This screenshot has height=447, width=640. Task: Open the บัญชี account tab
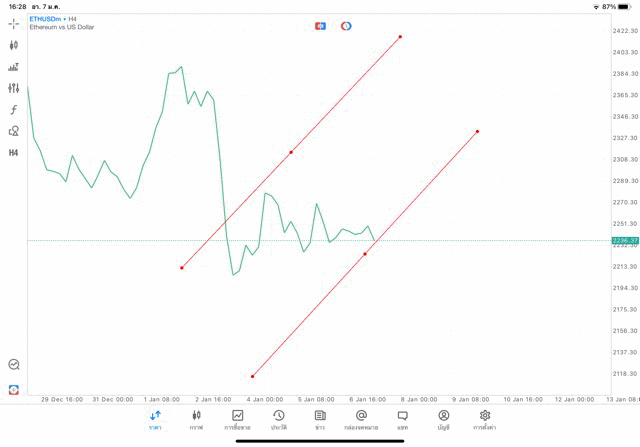point(443,419)
